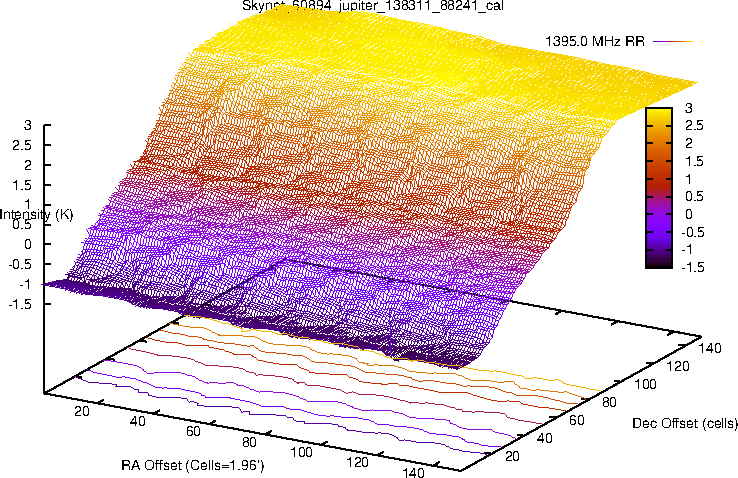Click the intensity color bar gradient

[658, 188]
